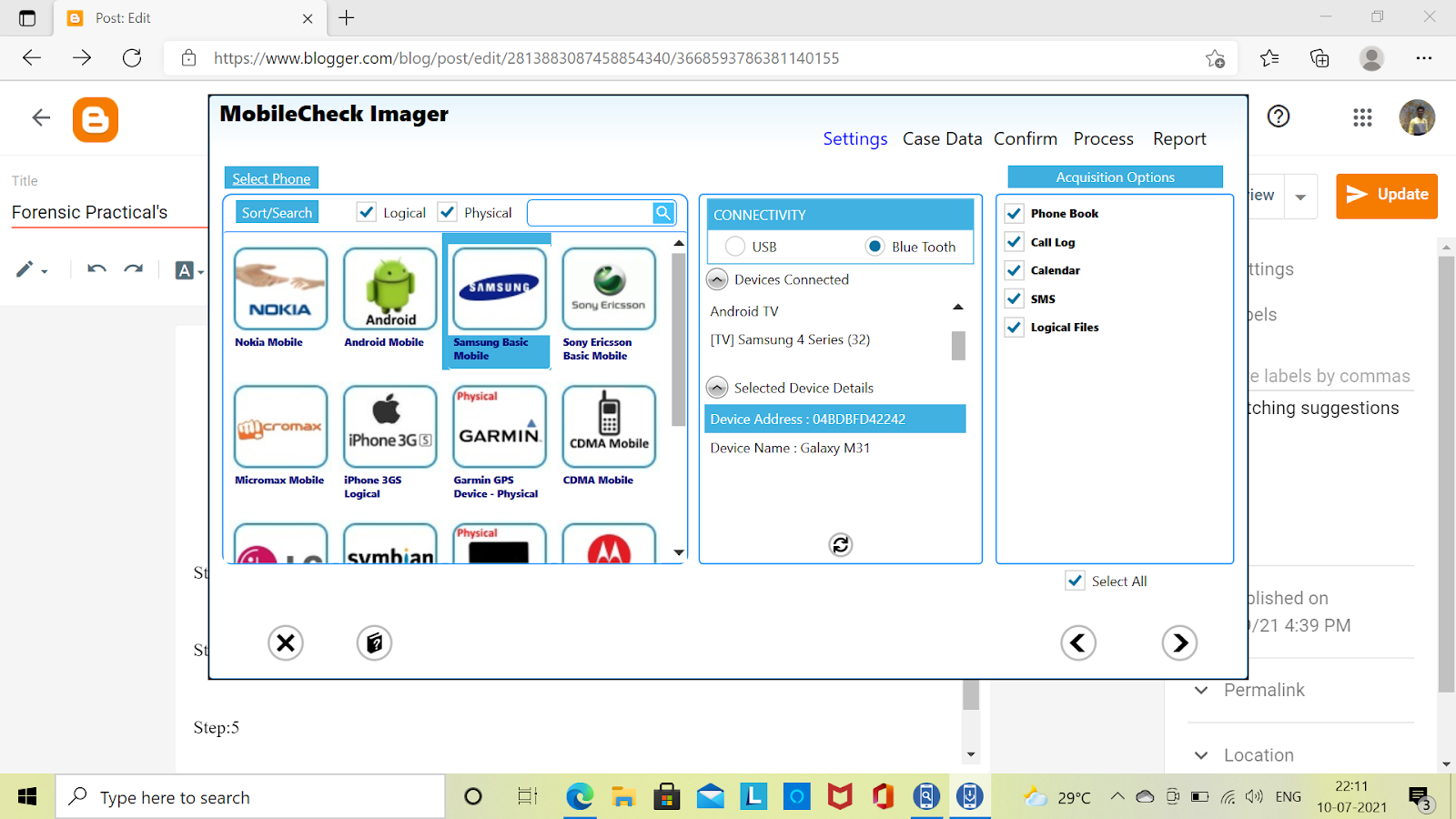Click the Blogger logo icon
1456x819 pixels.
(x=96, y=119)
